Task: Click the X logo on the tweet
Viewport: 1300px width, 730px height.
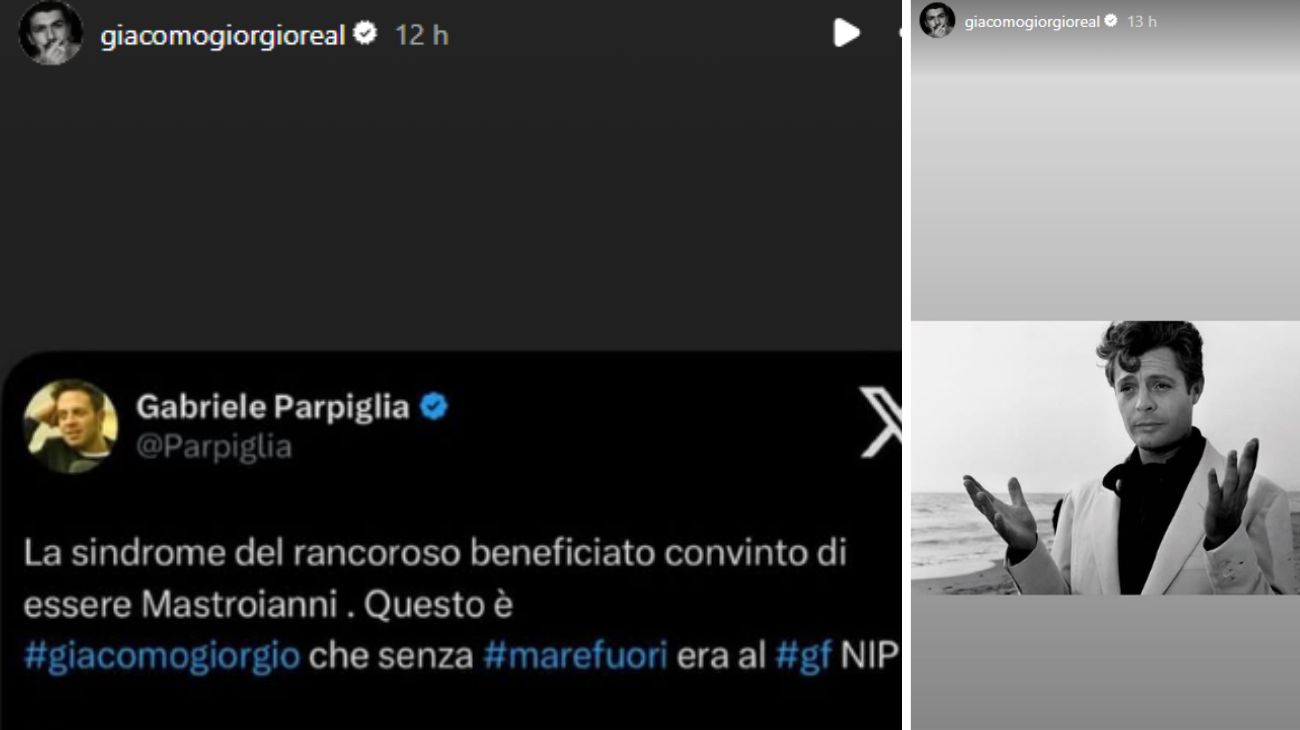Action: tap(880, 419)
